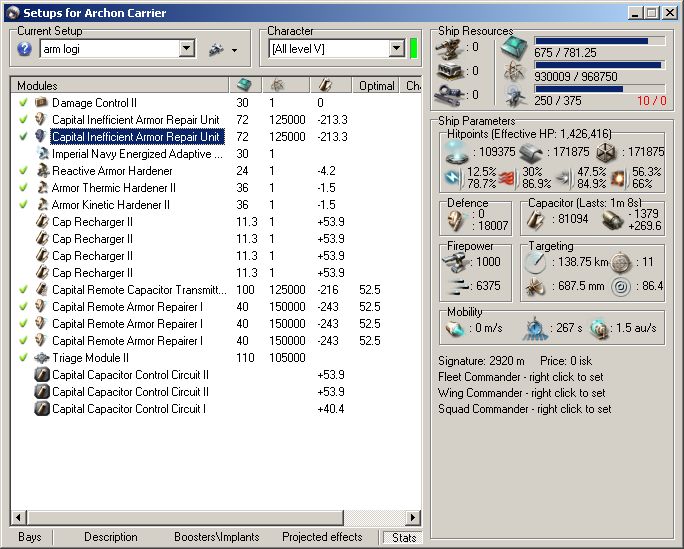Click the shield hitpoints icon
The image size is (684, 549).
[x=456, y=152]
